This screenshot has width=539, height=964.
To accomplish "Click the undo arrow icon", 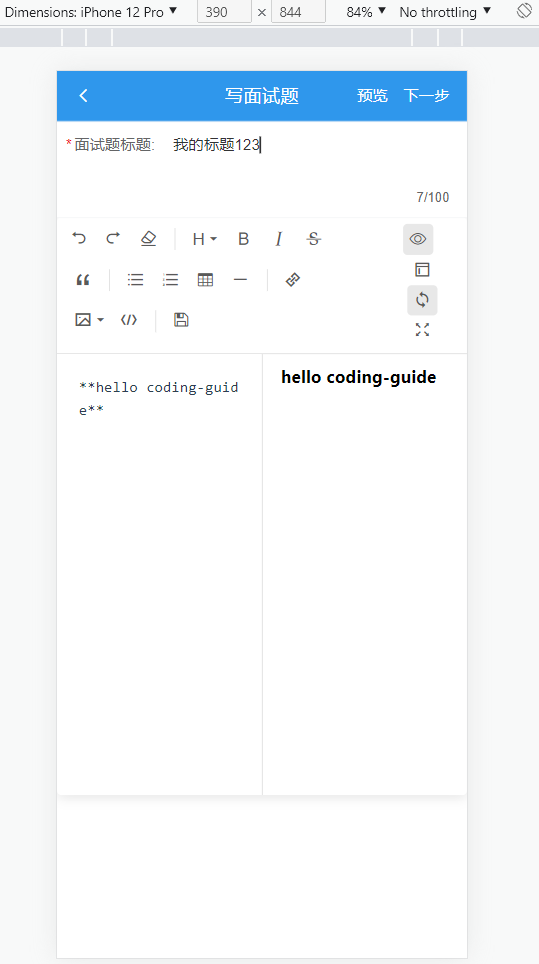I will (79, 239).
